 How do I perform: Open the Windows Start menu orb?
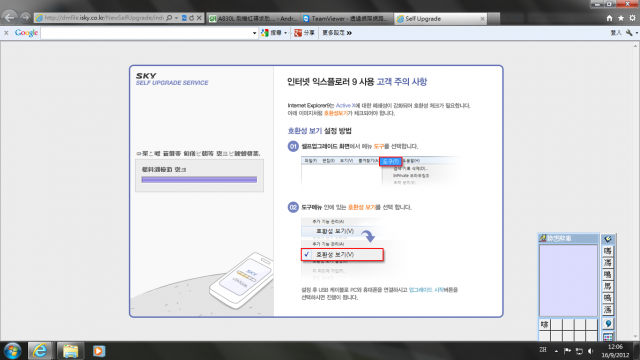coord(12,351)
